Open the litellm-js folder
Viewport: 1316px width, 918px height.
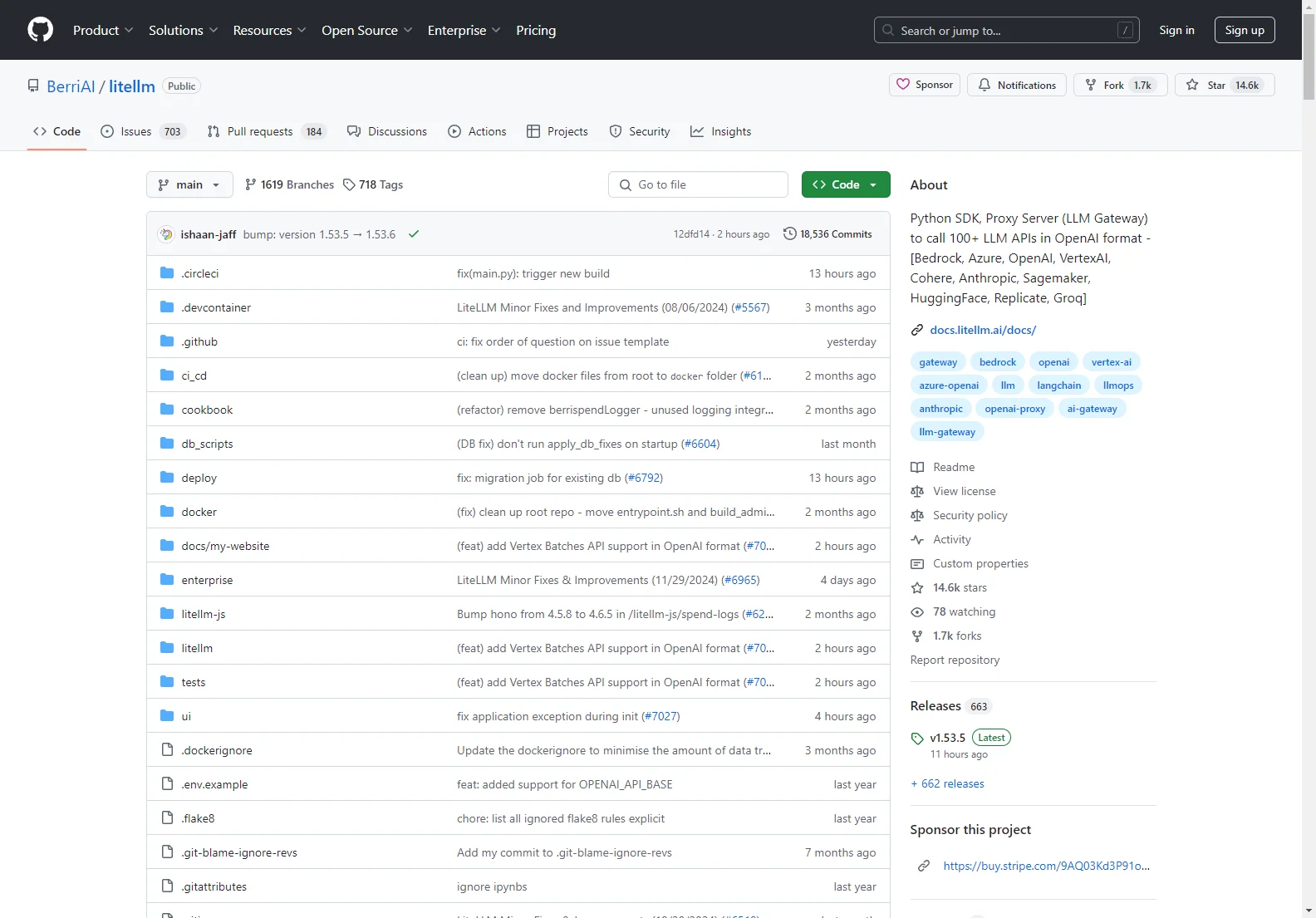[x=204, y=614]
